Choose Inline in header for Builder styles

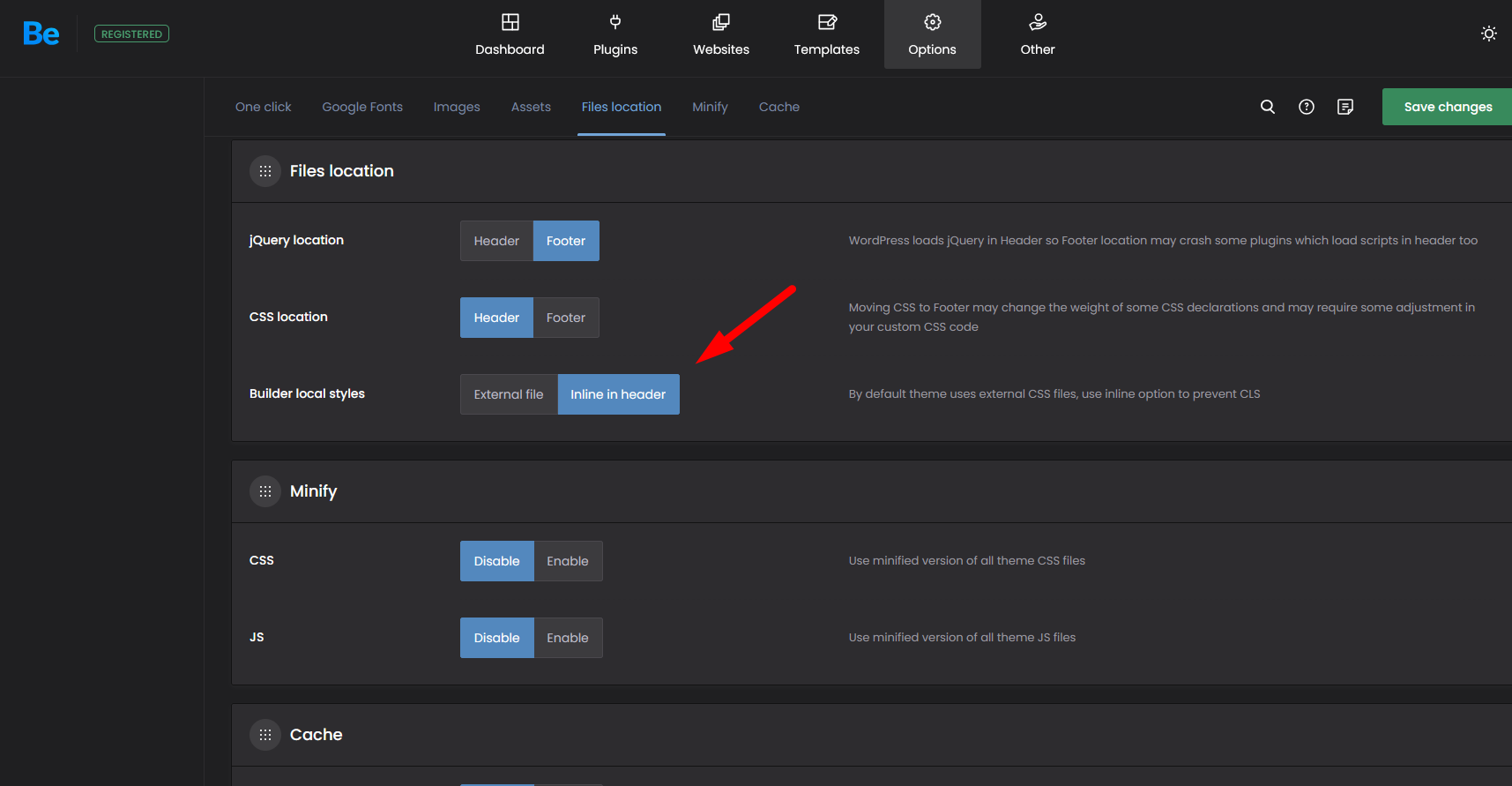[618, 394]
